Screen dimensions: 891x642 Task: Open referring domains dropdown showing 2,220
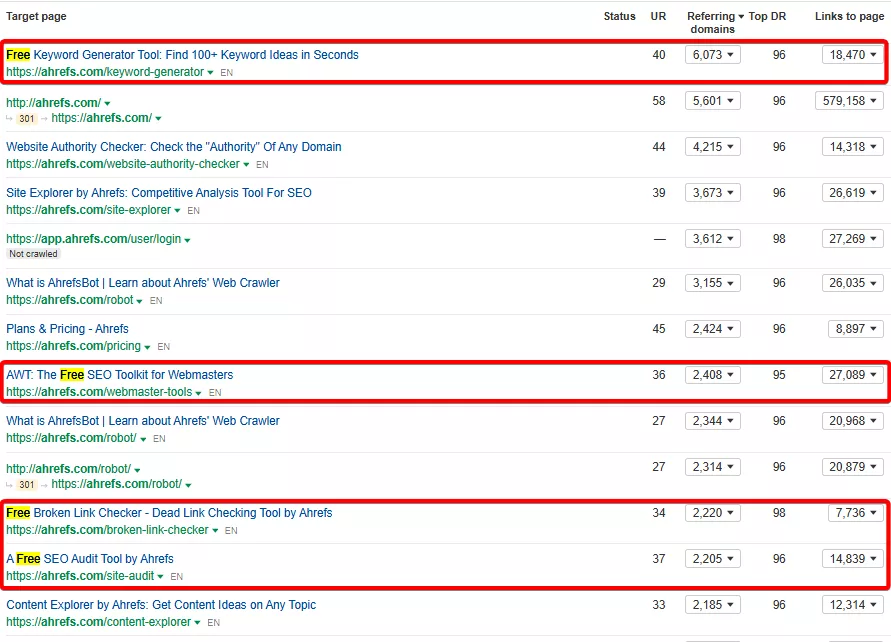[713, 513]
